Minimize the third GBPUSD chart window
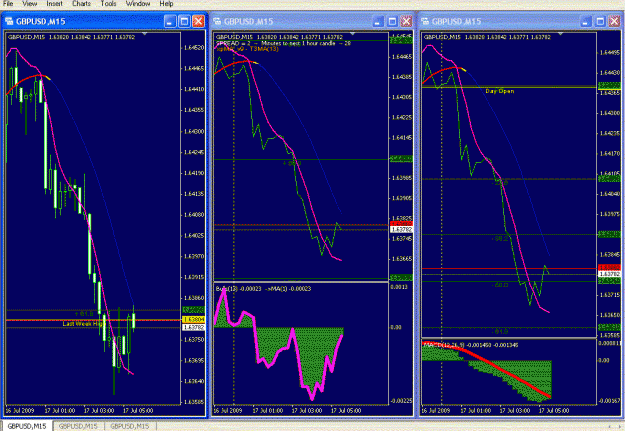 pos(586,21)
